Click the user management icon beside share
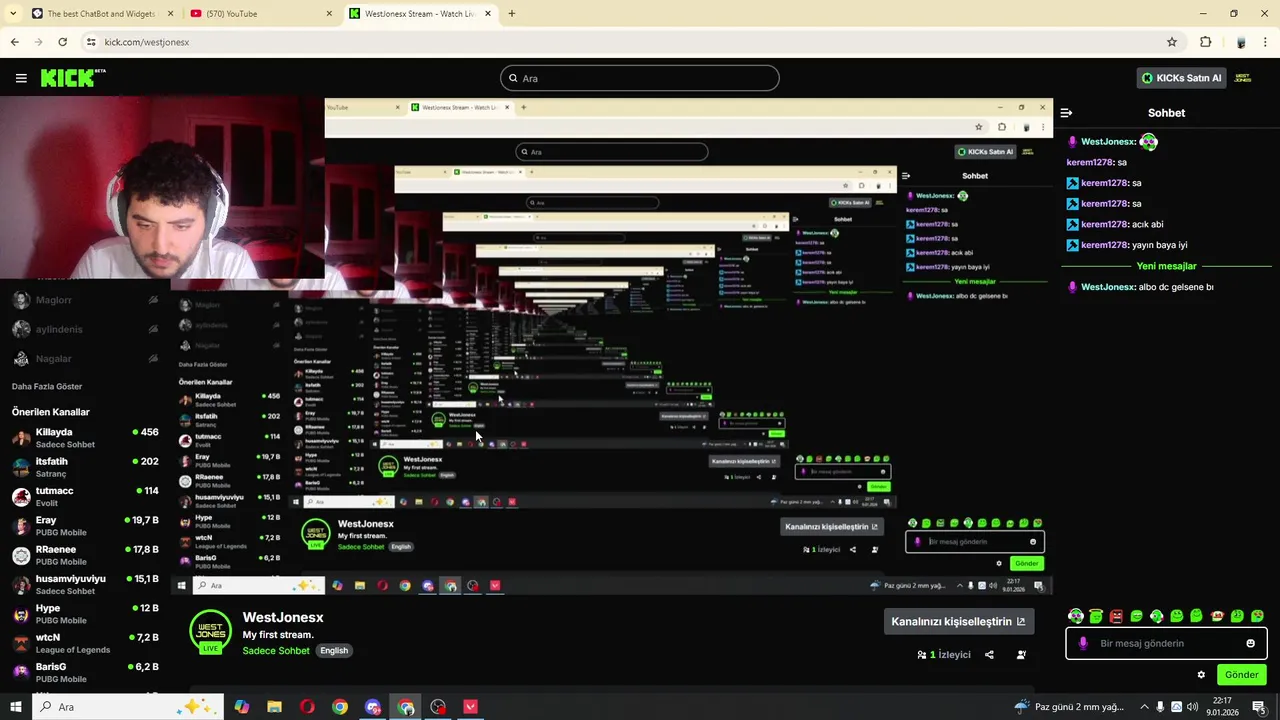 point(1021,655)
